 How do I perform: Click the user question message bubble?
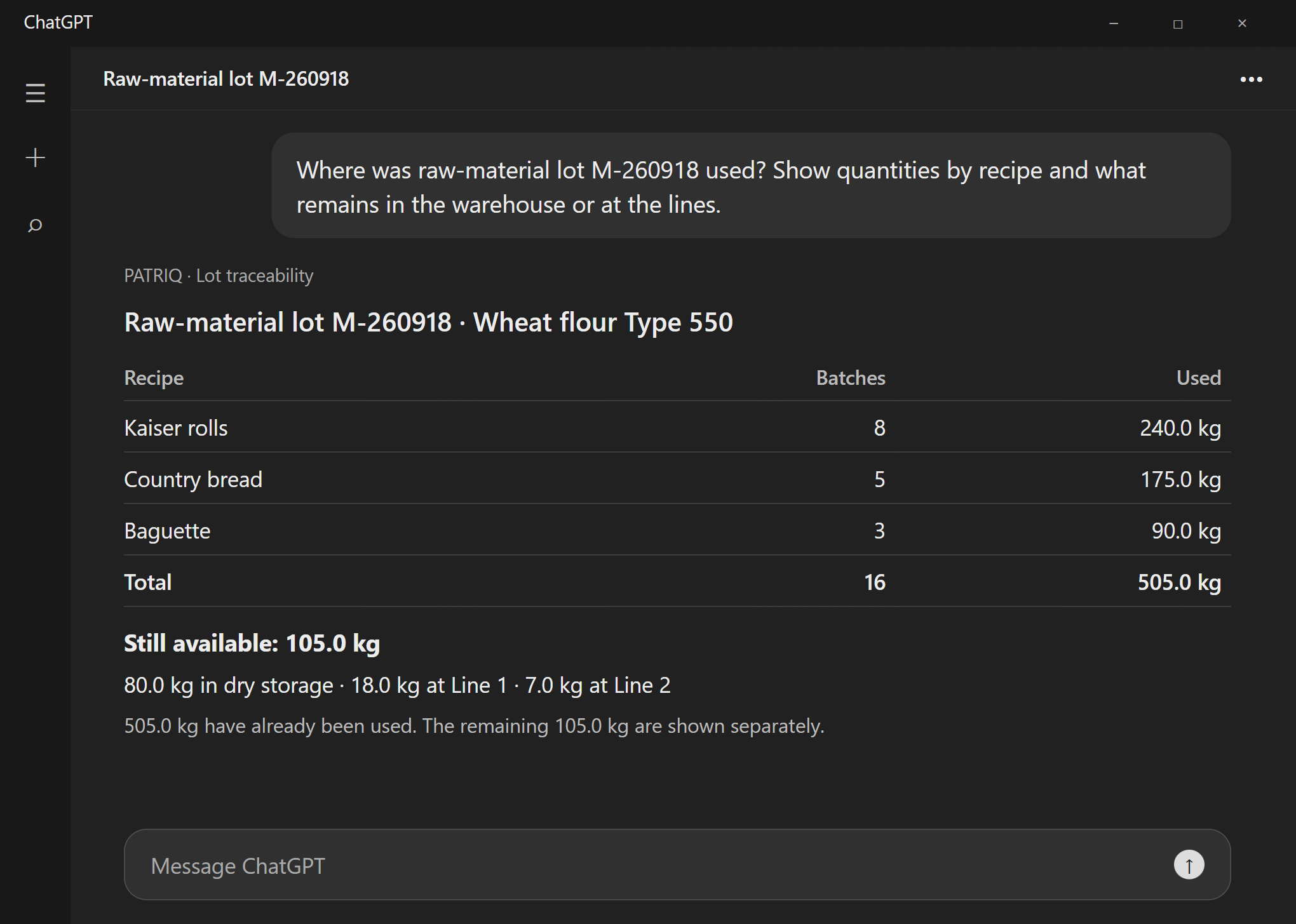[751, 185]
